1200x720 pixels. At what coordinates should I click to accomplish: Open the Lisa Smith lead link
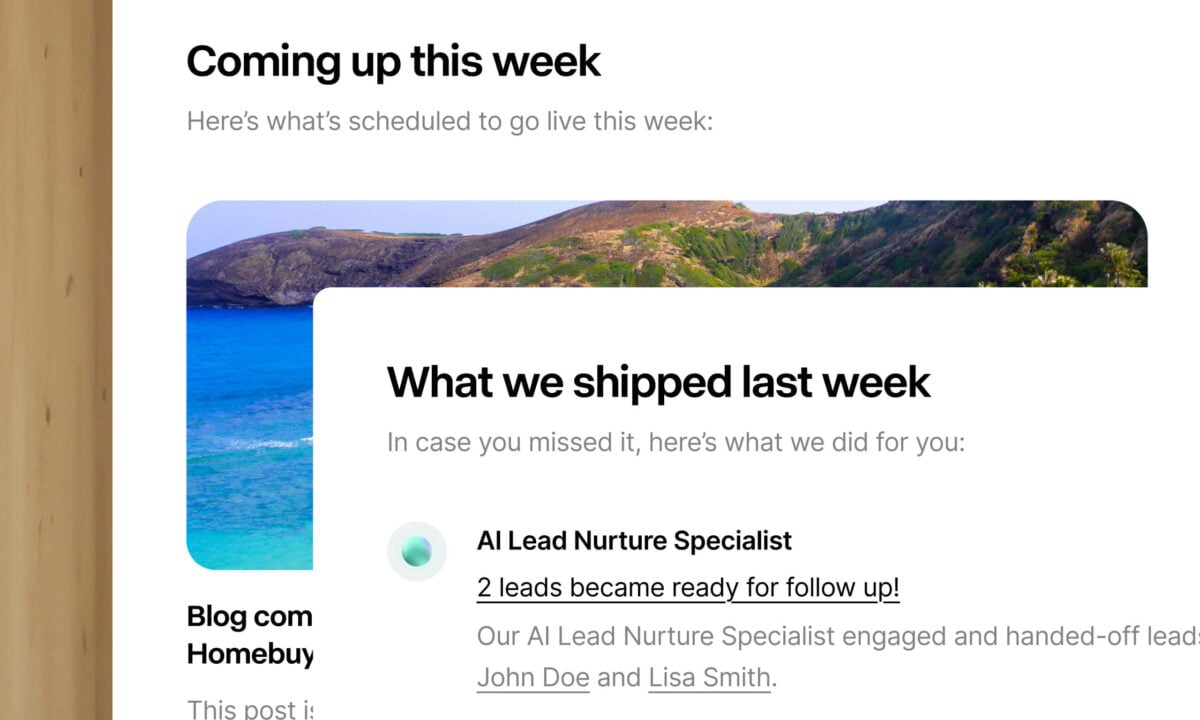coord(709,677)
